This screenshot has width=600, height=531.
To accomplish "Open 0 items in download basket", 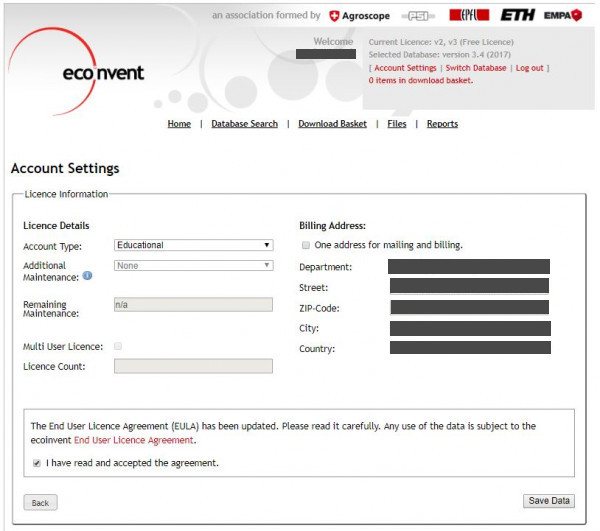I will (421, 80).
